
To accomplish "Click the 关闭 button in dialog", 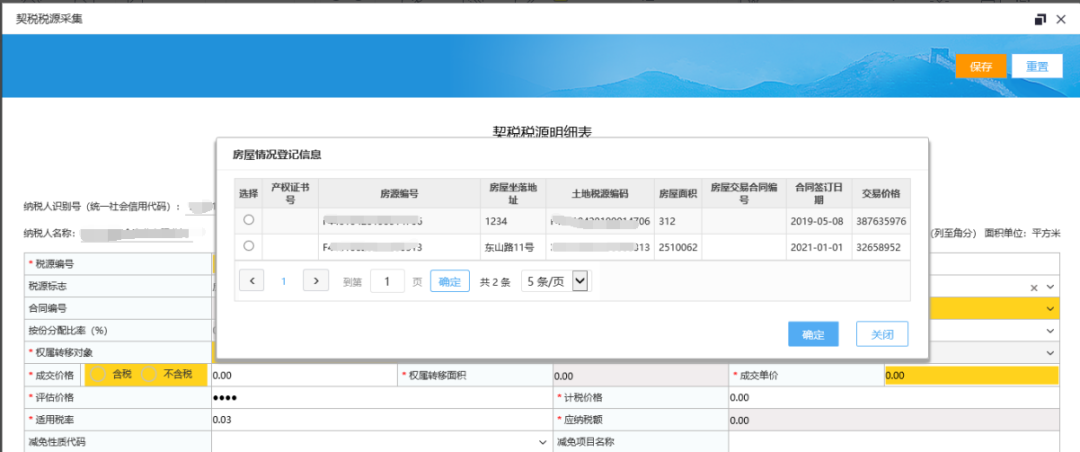I will (882, 334).
